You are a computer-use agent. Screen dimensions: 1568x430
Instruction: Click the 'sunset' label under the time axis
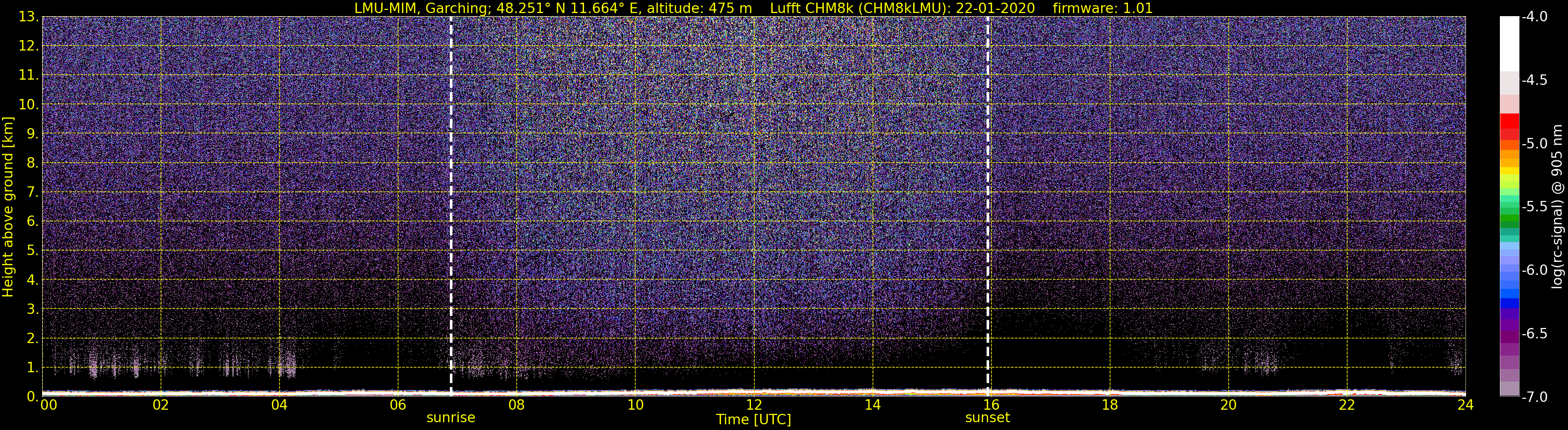point(987,418)
